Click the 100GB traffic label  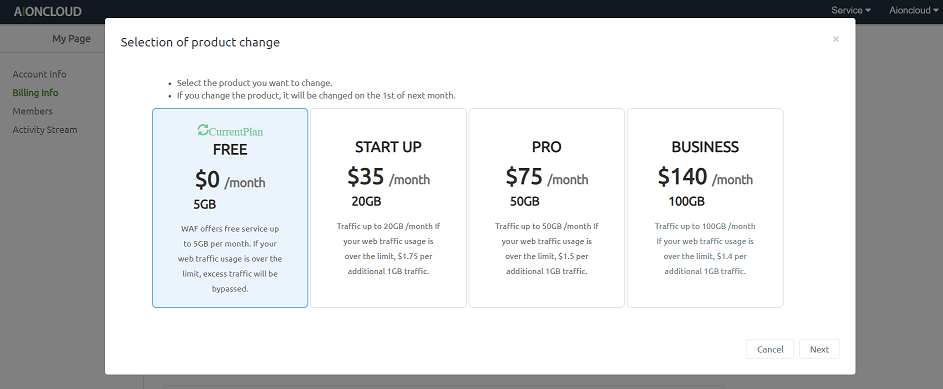click(x=686, y=201)
